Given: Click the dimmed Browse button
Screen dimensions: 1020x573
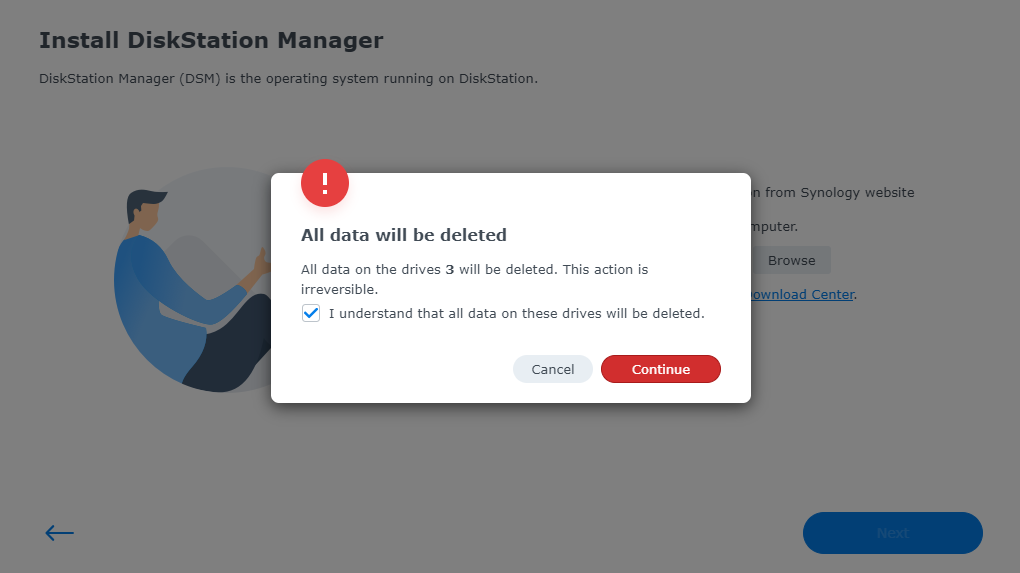Looking at the screenshot, I should click(x=791, y=260).
